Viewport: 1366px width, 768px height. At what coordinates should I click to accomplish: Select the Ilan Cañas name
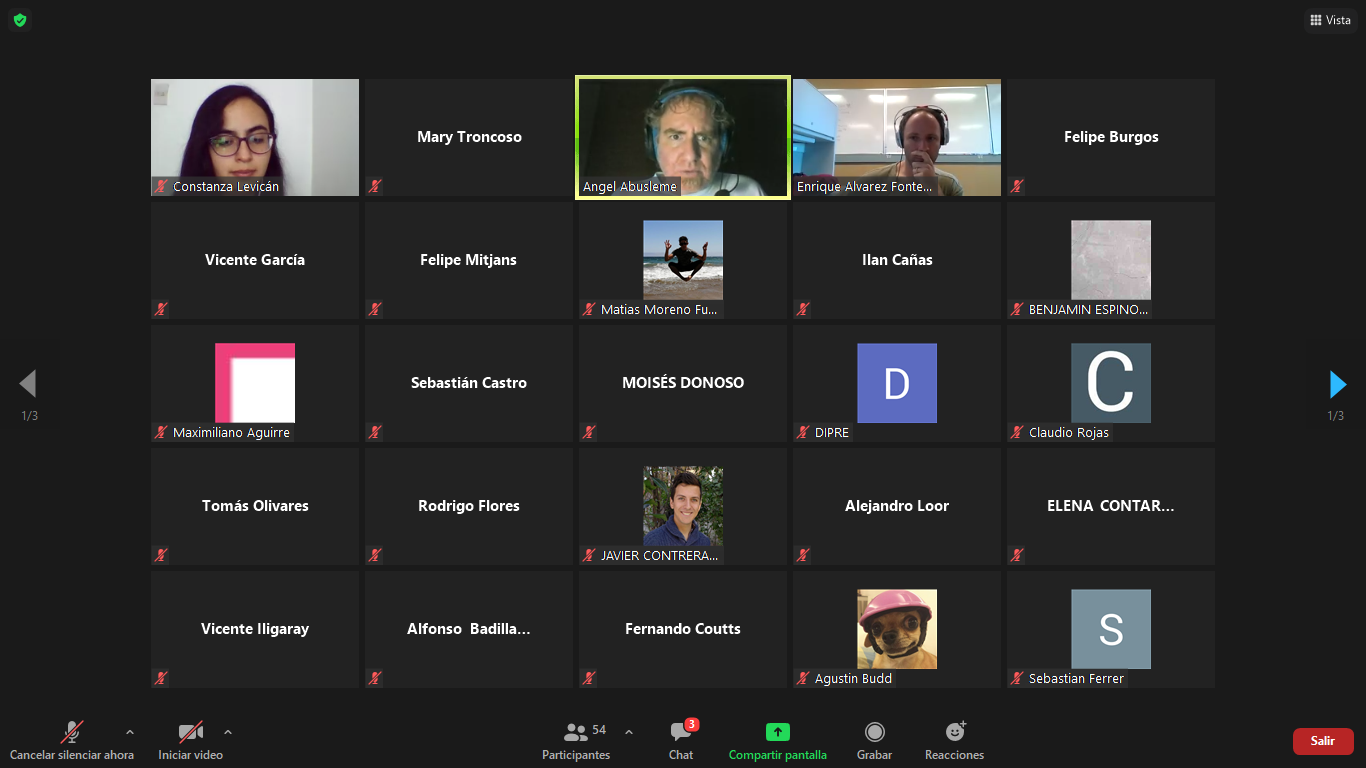click(897, 260)
